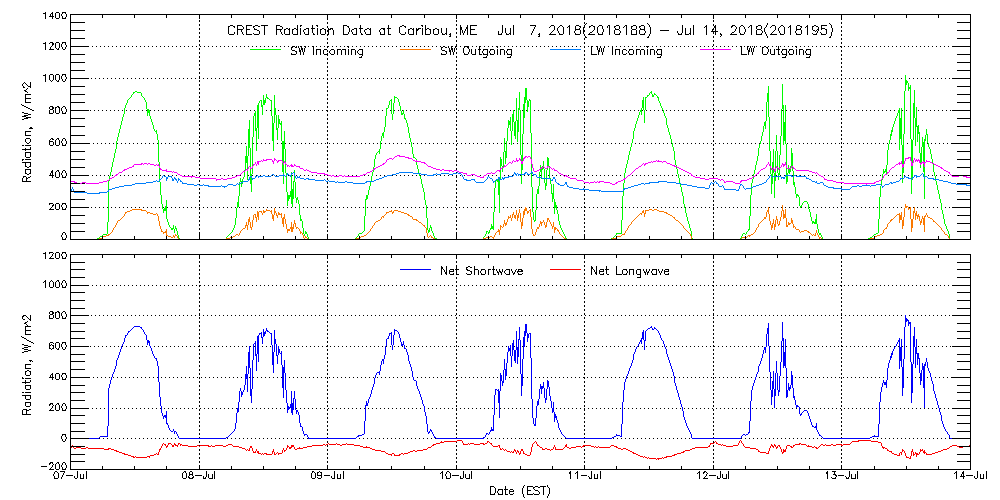The width and height of the screenshot is (1000, 500).
Task: Select the 14-Jul date tick label
Action: 969,477
